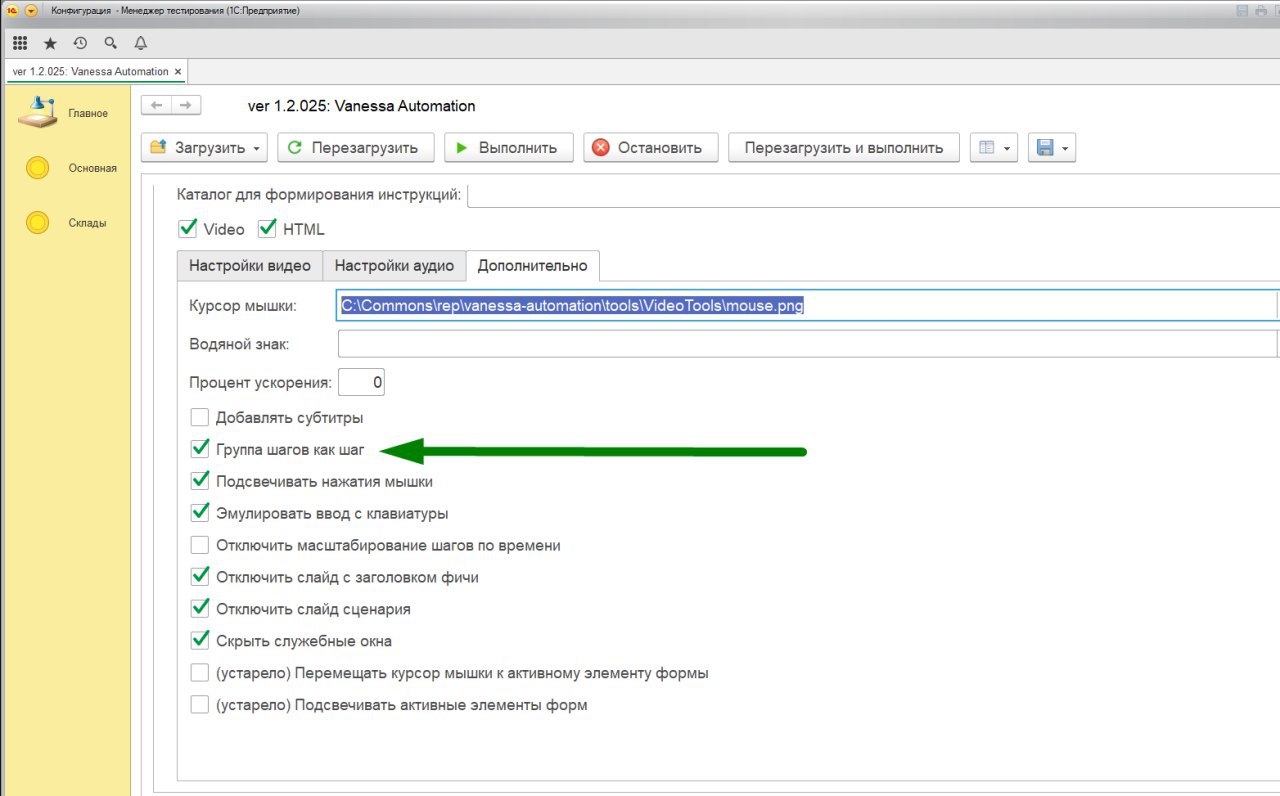The height and width of the screenshot is (796, 1280).
Task: Select the Дополнительно tab
Action: 533,266
